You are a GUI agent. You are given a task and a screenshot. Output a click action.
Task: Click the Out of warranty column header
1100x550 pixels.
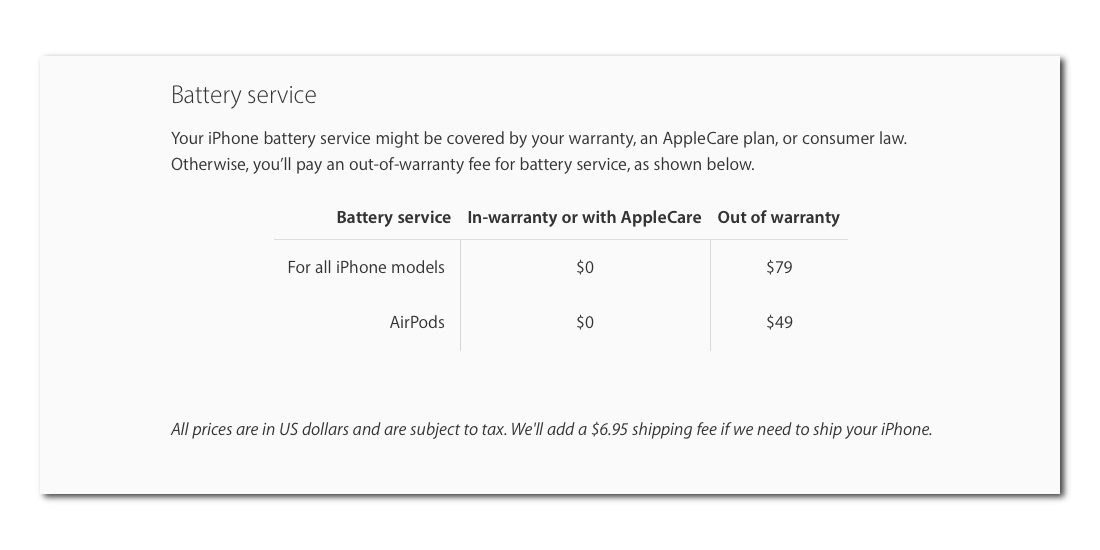point(778,217)
